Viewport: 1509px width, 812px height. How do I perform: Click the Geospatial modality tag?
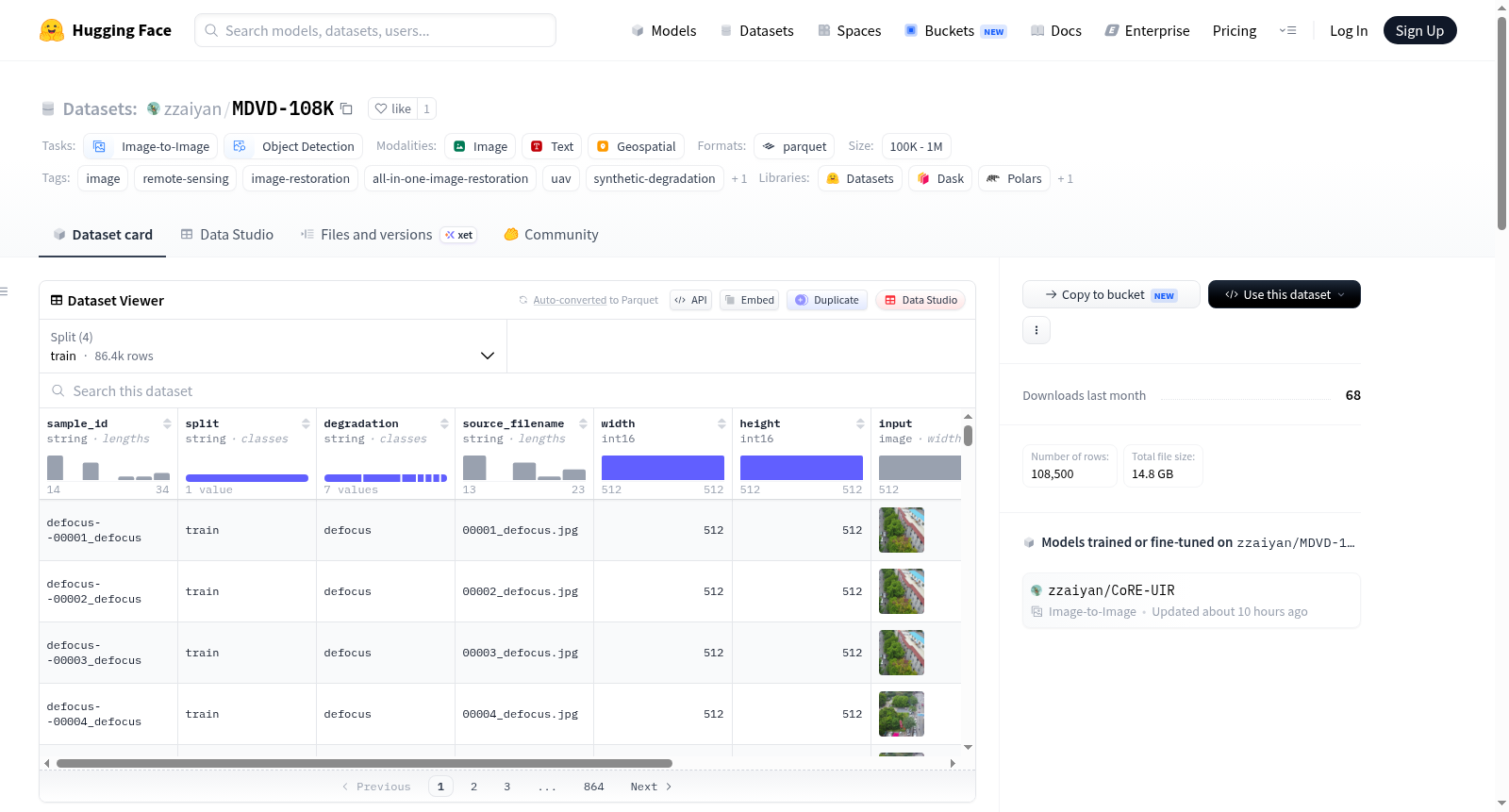tap(637, 146)
